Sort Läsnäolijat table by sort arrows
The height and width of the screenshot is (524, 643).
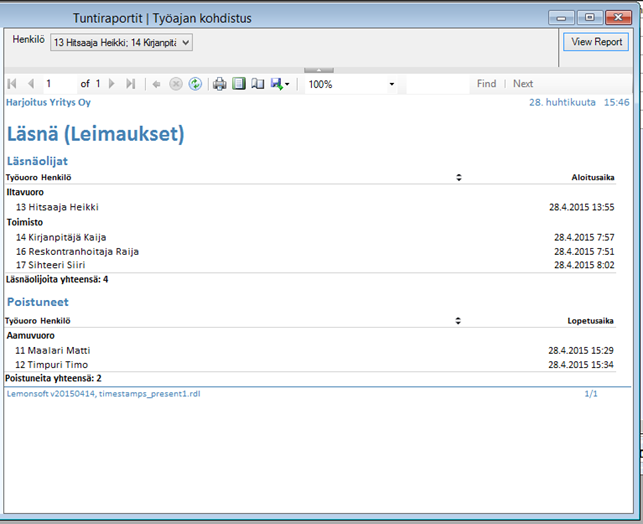[459, 177]
